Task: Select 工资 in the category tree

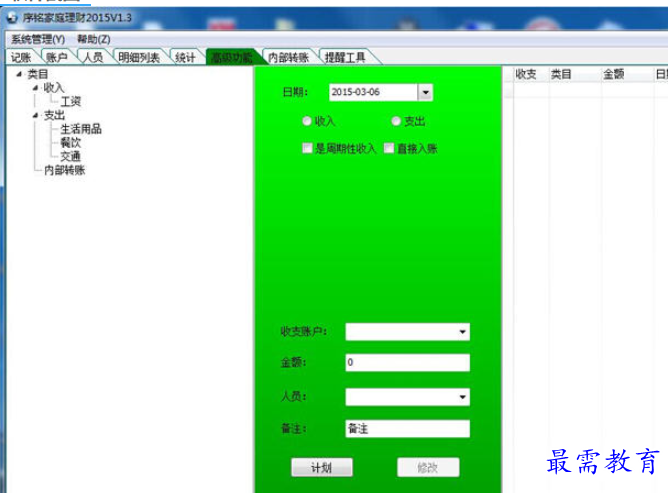Action: click(71, 101)
